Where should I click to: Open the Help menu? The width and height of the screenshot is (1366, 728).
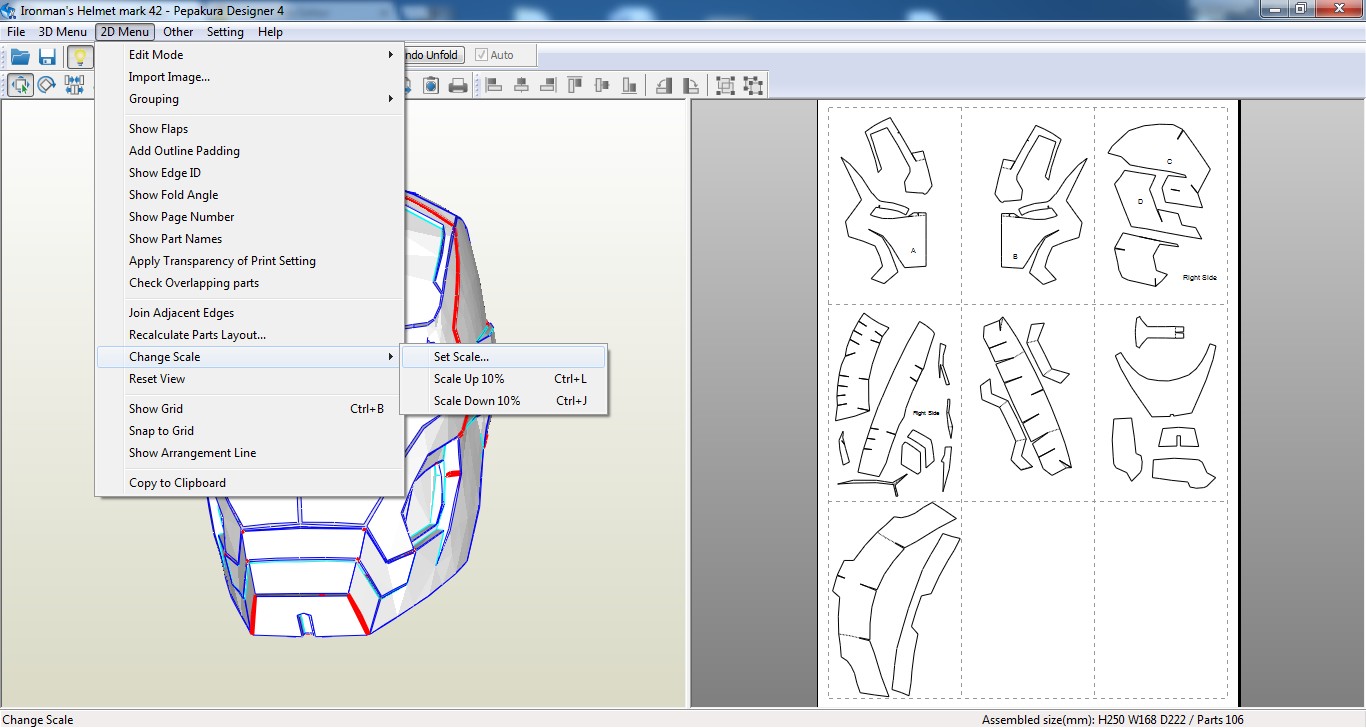pos(270,32)
